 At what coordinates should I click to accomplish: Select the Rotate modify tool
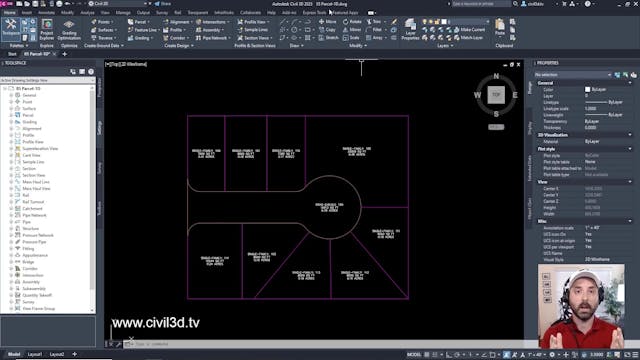352,22
